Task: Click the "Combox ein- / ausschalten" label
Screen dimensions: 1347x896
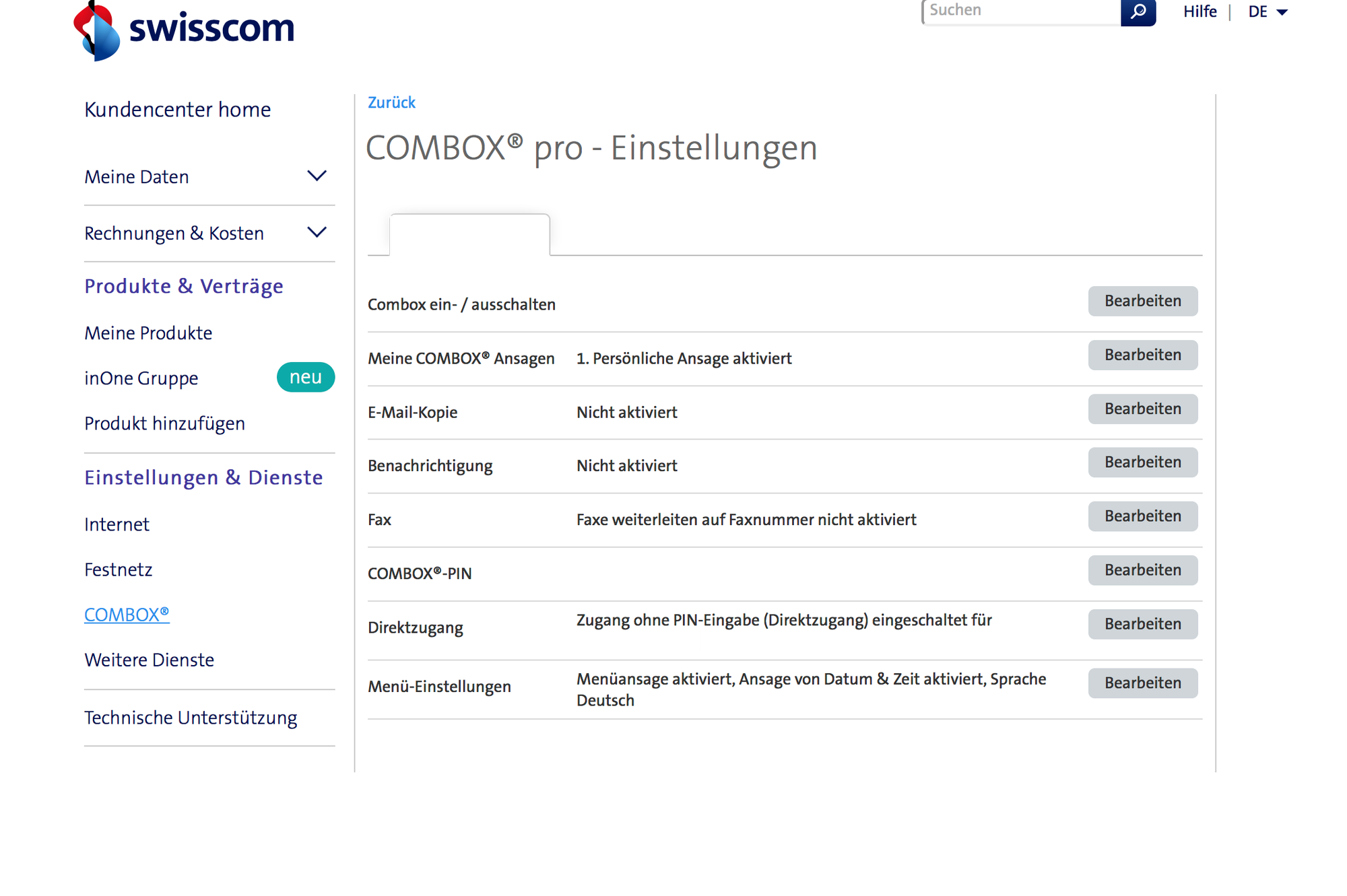Action: point(461,304)
